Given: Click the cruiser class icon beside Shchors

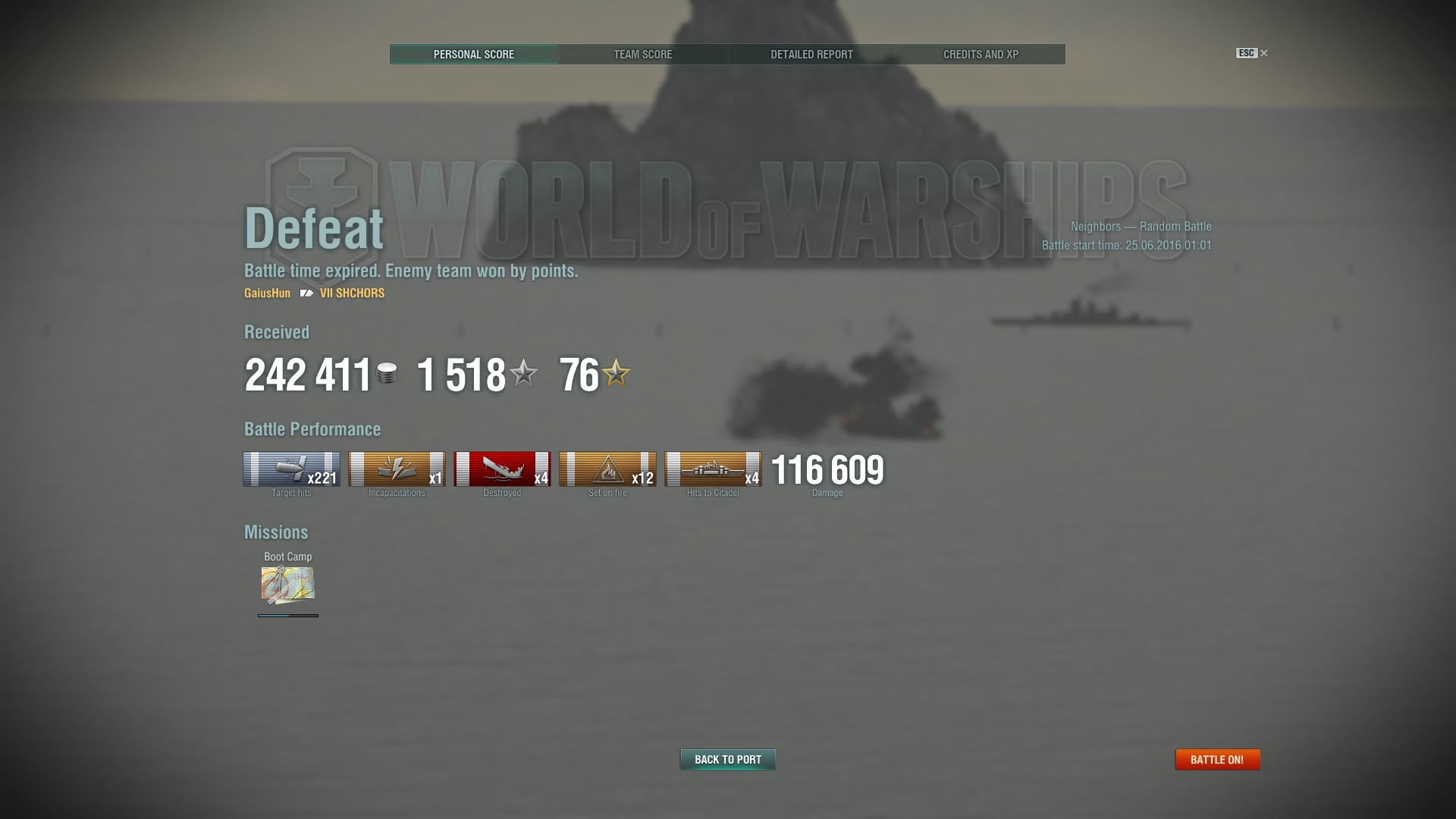Looking at the screenshot, I should [x=306, y=293].
